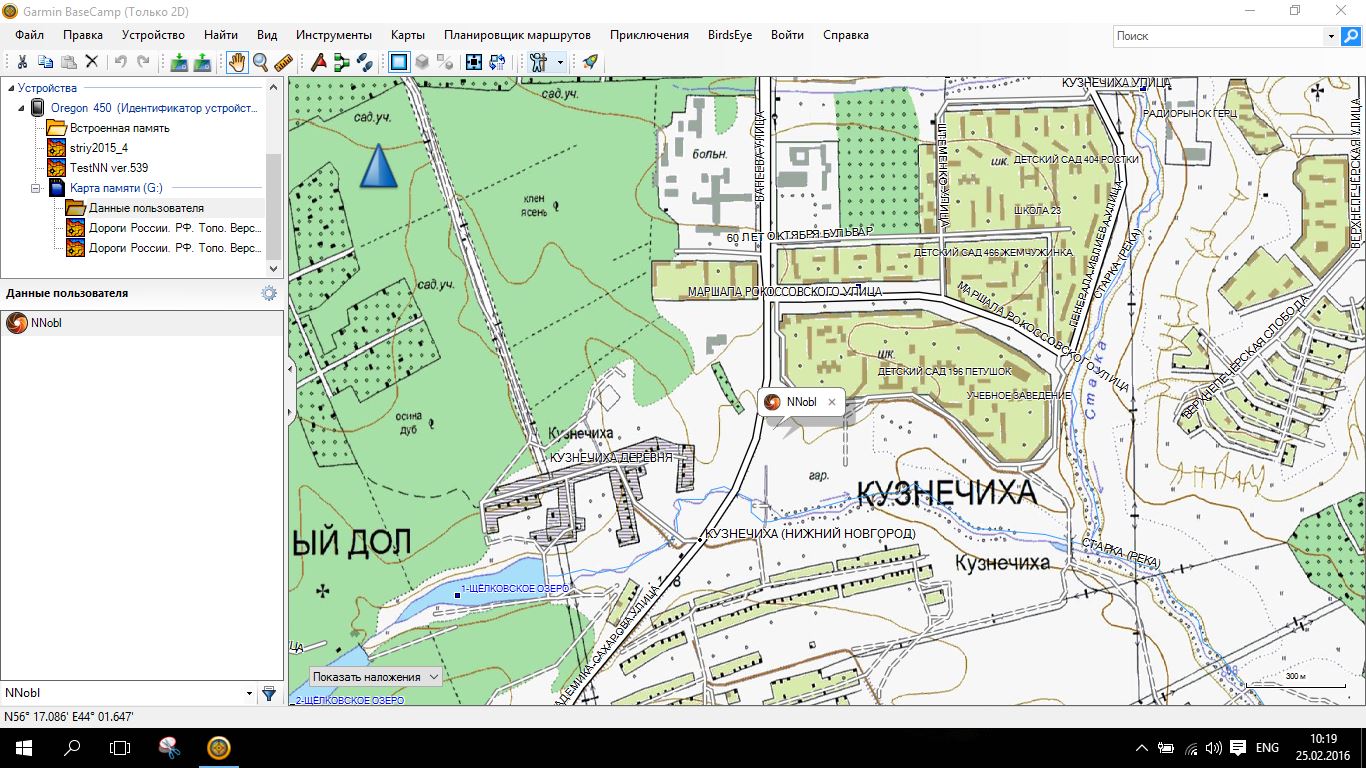This screenshot has width=1366, height=768.
Task: Open the Устройство menu
Action: coord(154,35)
